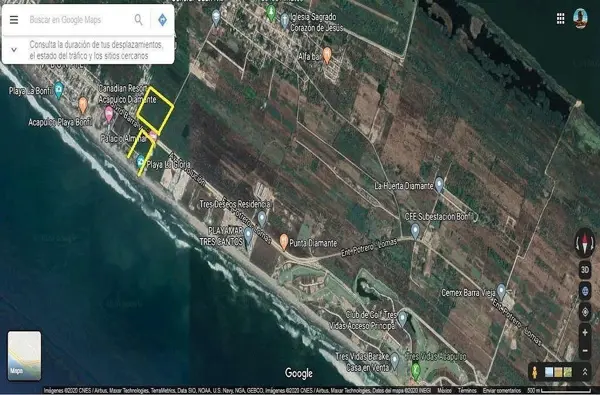Open the Google Maps hamburger menu

tap(14, 20)
